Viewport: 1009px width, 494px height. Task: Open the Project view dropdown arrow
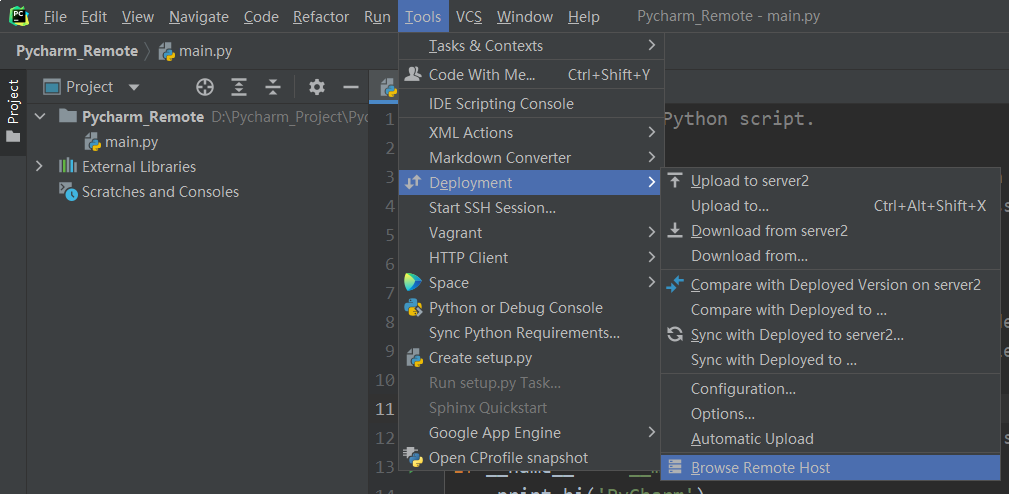(134, 87)
